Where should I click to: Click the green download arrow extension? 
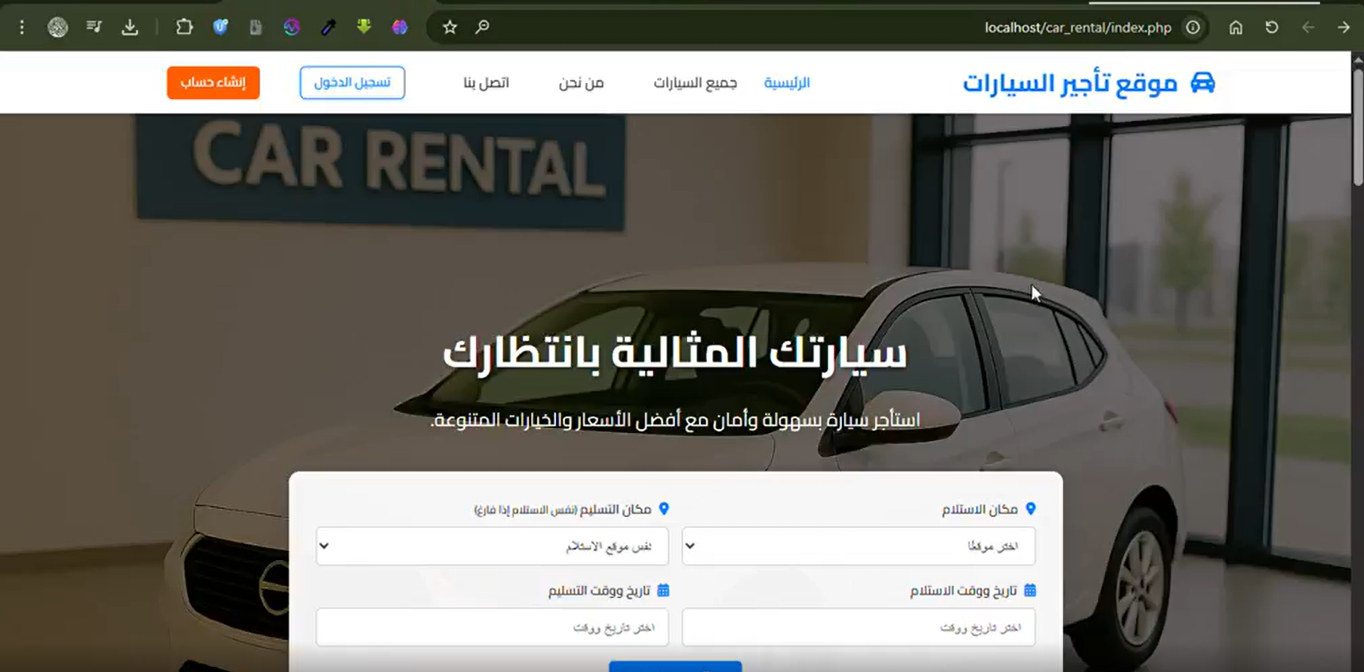pos(364,27)
